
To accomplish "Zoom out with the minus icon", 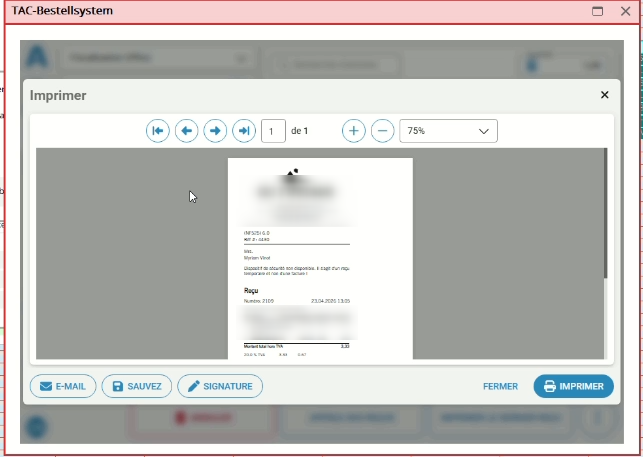I will pos(382,131).
